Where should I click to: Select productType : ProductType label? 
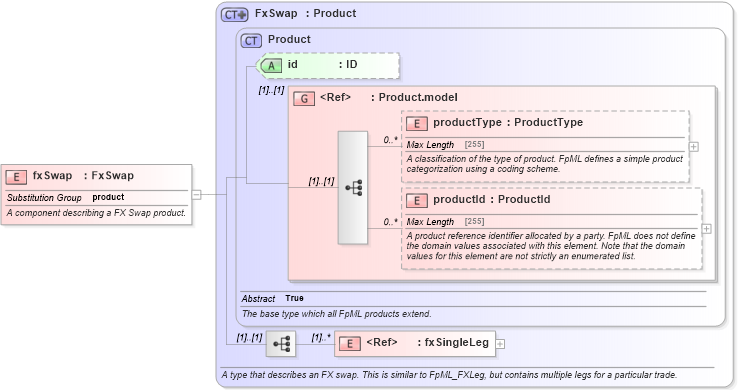[508, 123]
